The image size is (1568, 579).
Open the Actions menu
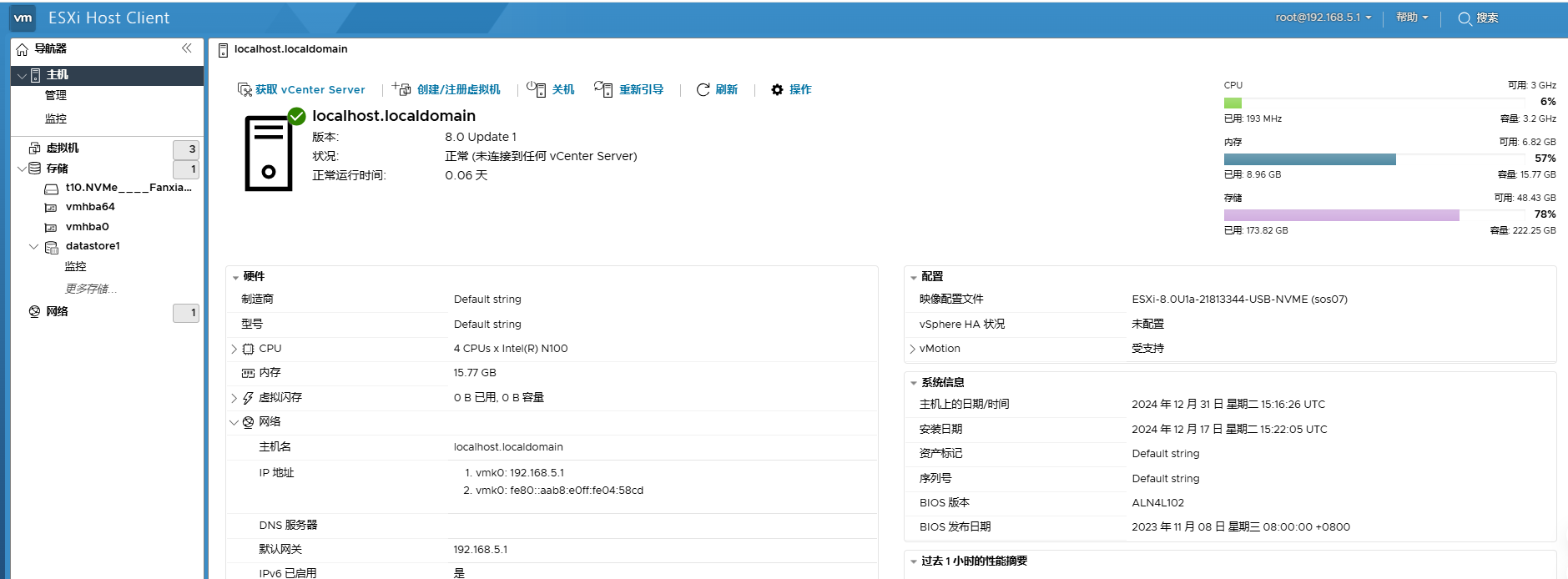click(791, 89)
